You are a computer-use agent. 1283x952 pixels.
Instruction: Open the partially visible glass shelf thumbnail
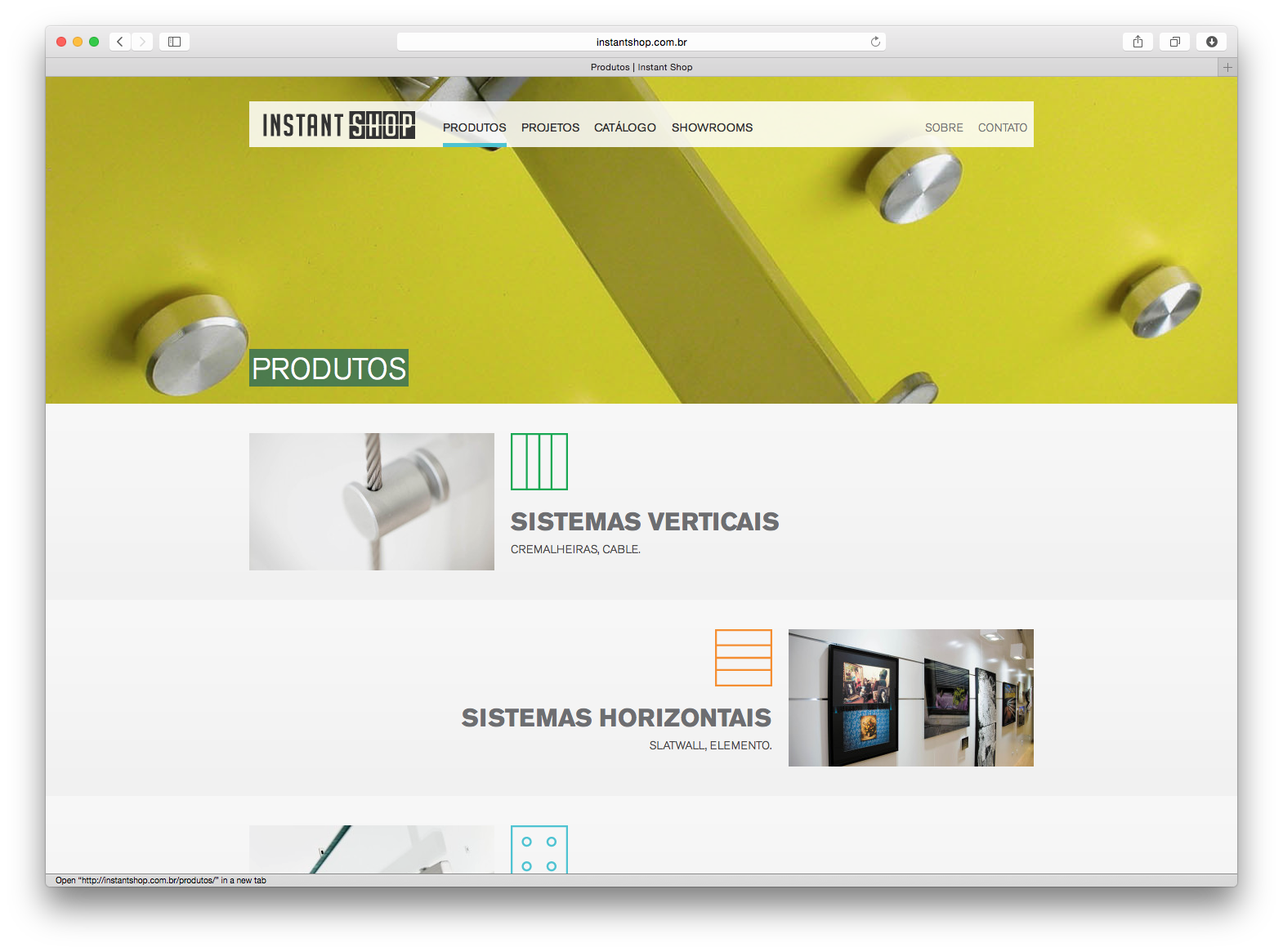(372, 850)
